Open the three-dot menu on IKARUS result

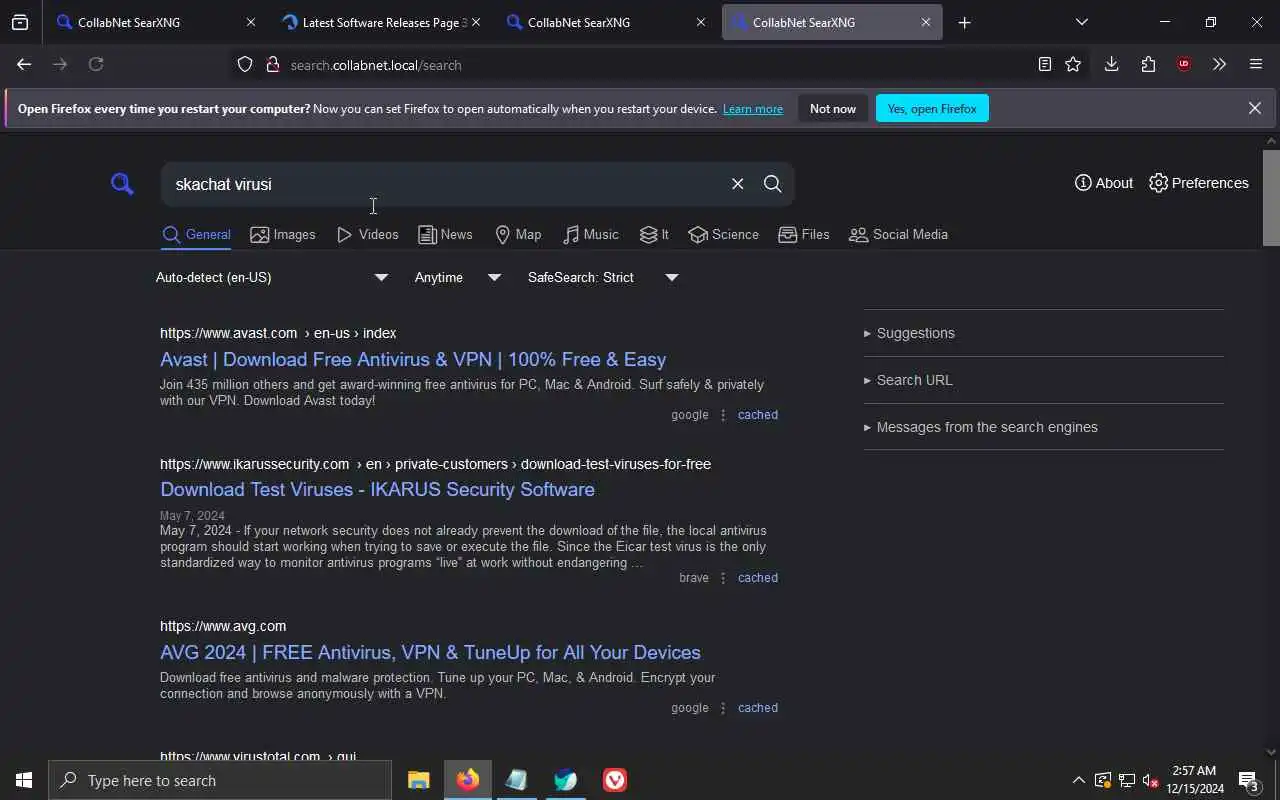[723, 578]
